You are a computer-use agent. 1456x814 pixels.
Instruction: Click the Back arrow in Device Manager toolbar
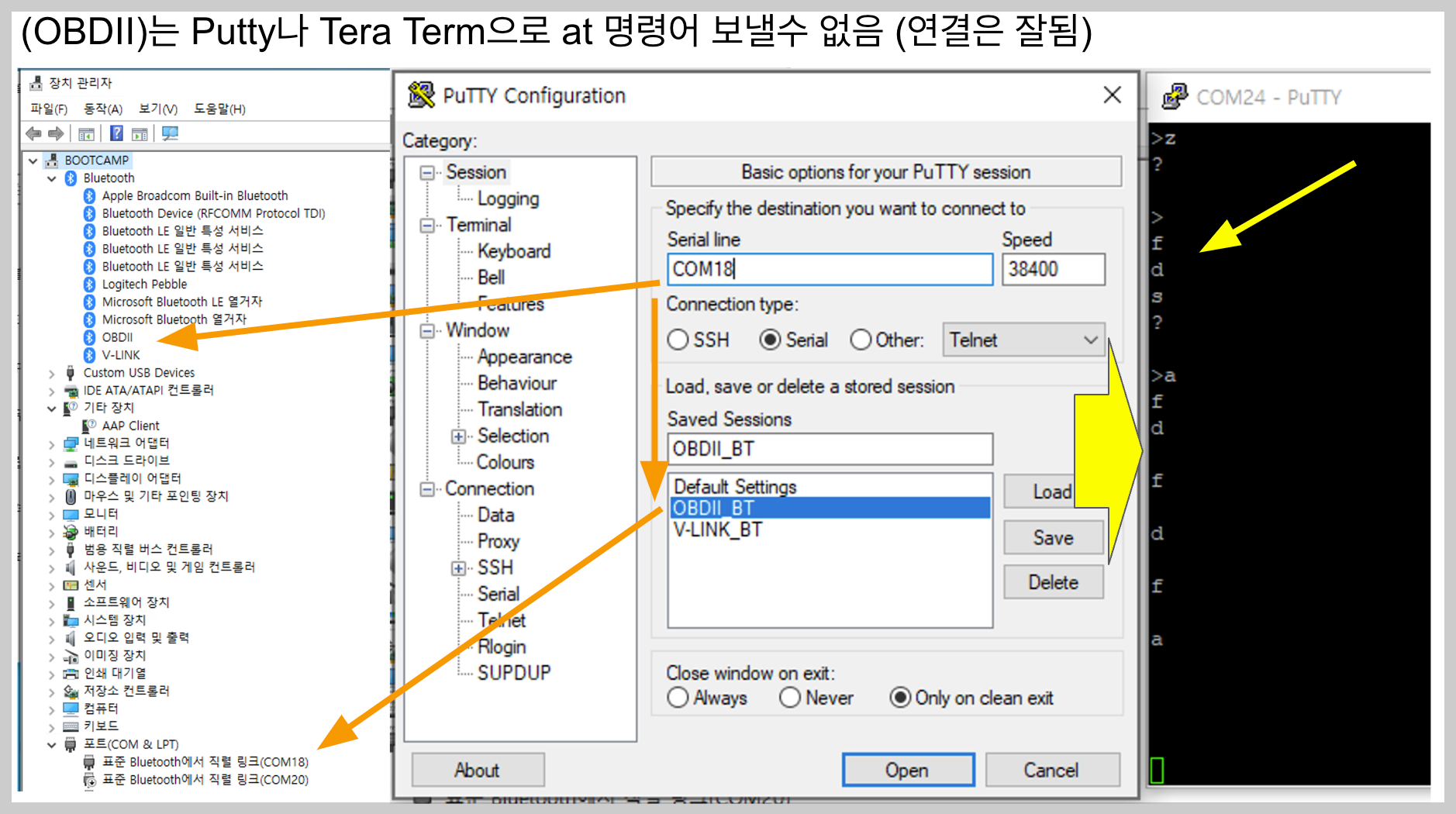pyautogui.click(x=33, y=134)
